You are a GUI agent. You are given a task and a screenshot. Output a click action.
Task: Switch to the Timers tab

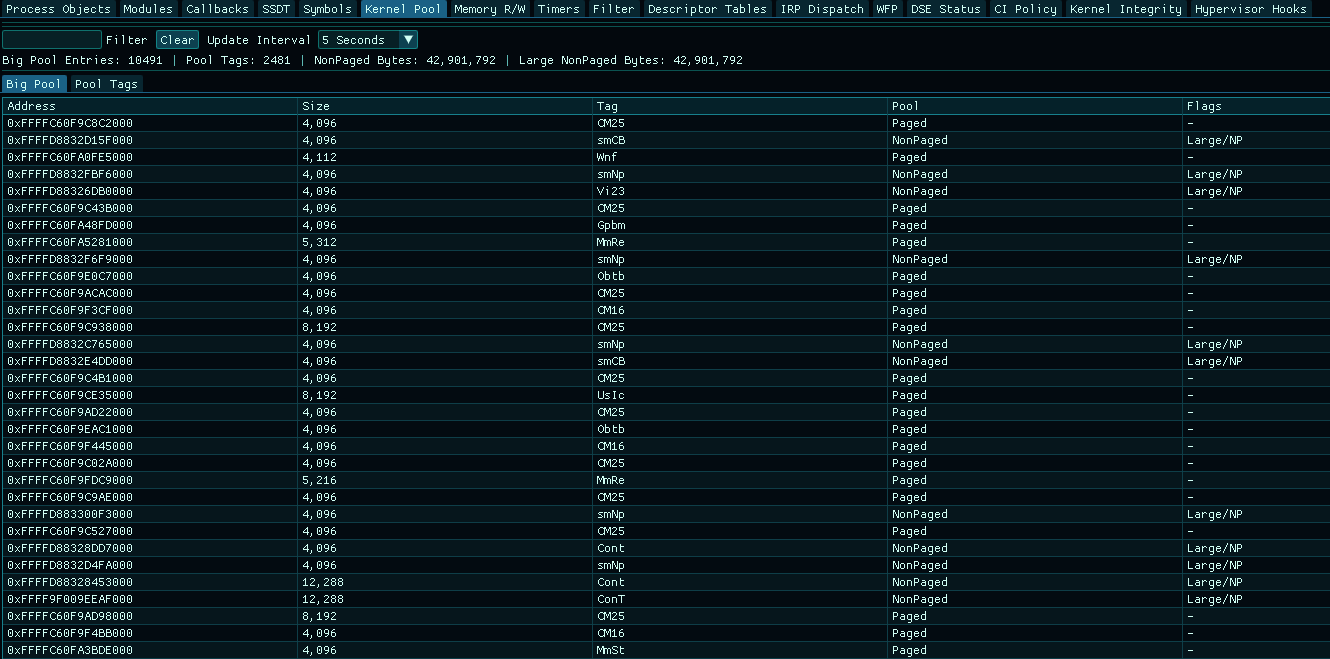coord(558,9)
